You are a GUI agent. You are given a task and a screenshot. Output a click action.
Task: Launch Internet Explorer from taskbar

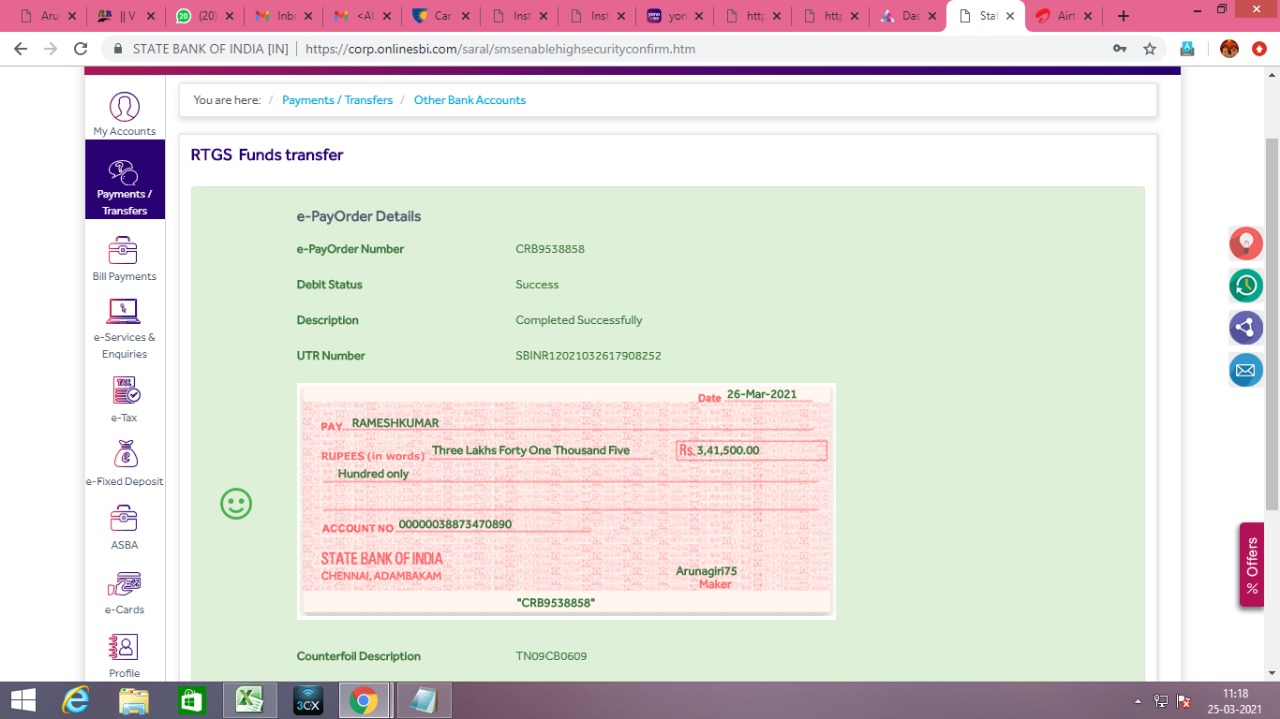tap(75, 700)
